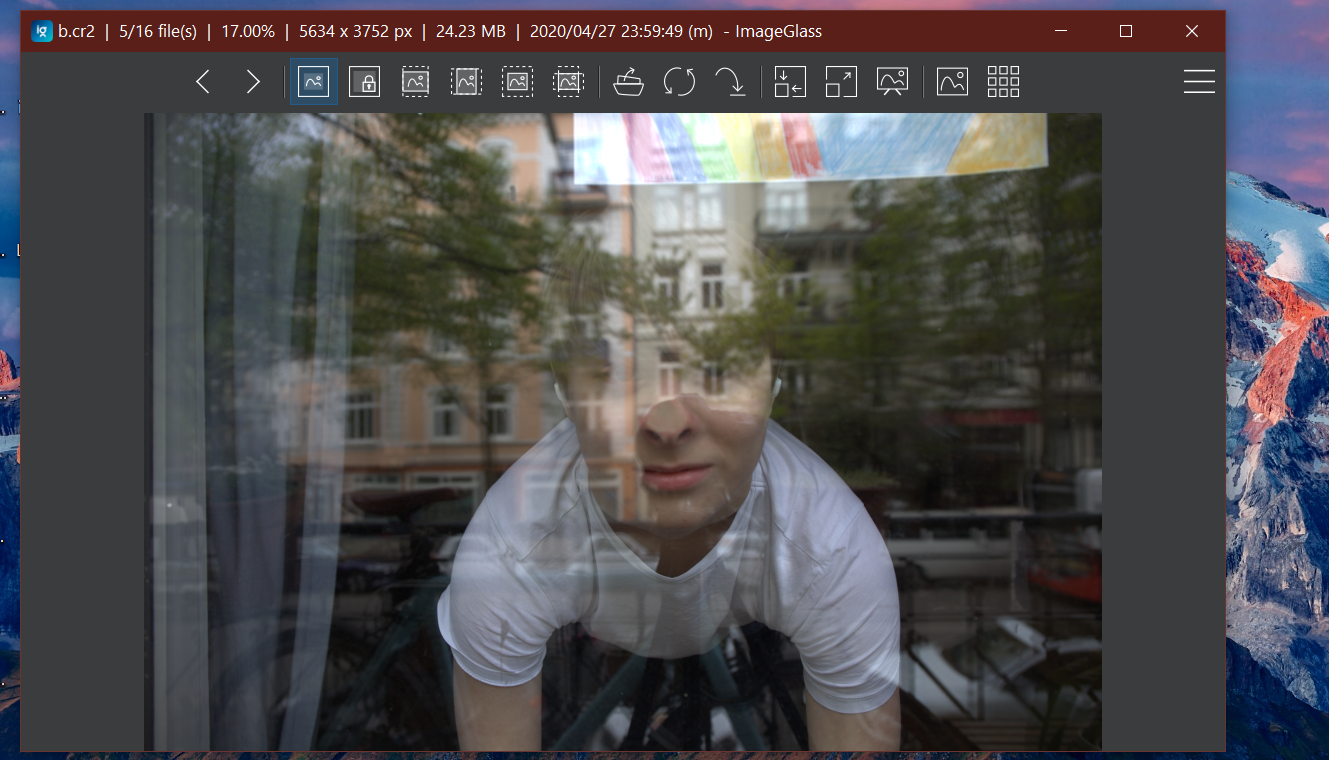Minimize the ImageGlass window

(x=1060, y=32)
